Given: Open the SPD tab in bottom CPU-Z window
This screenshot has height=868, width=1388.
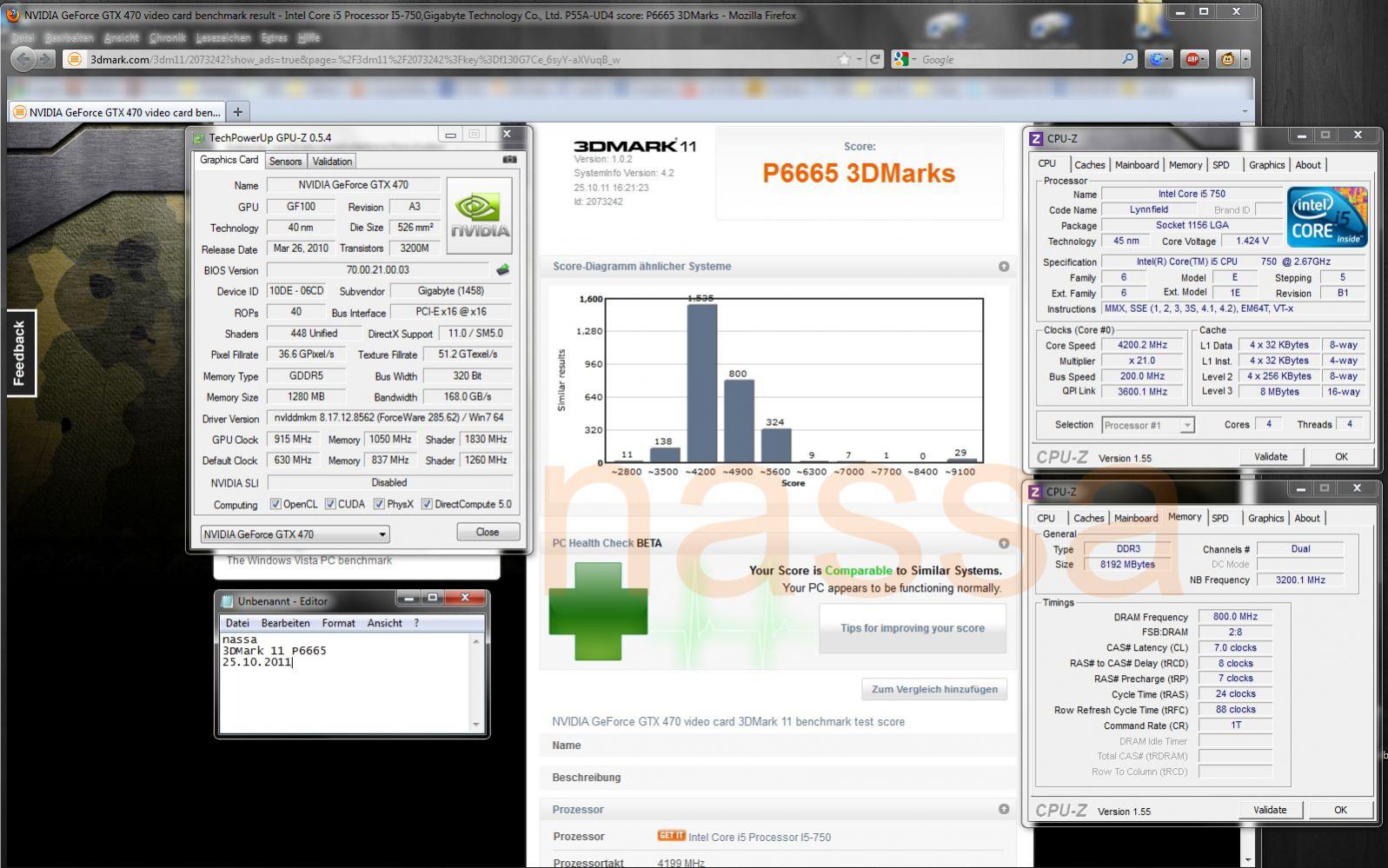Looking at the screenshot, I should click(x=1220, y=518).
